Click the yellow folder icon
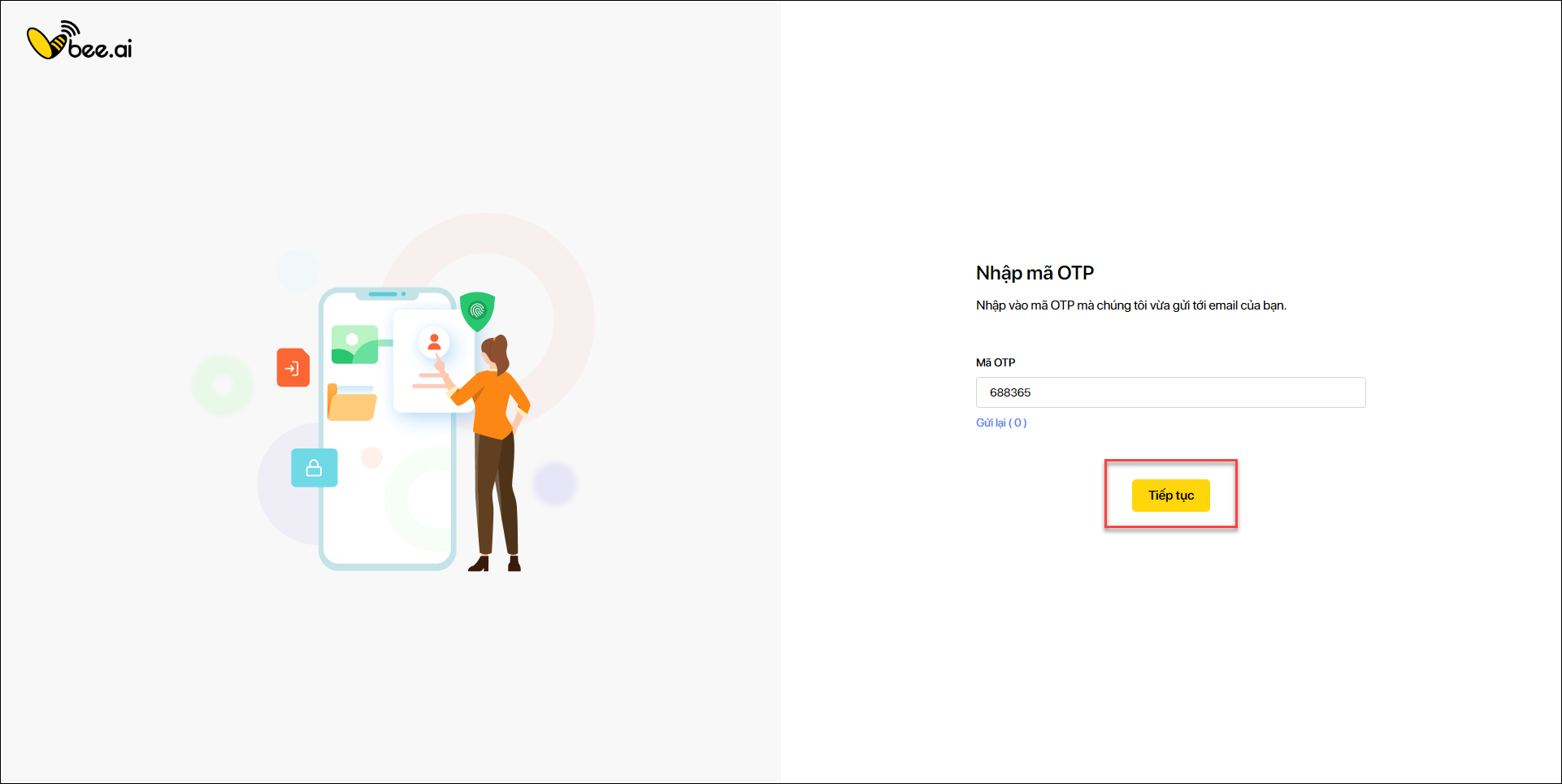The width and height of the screenshot is (1562, 784). (351, 402)
